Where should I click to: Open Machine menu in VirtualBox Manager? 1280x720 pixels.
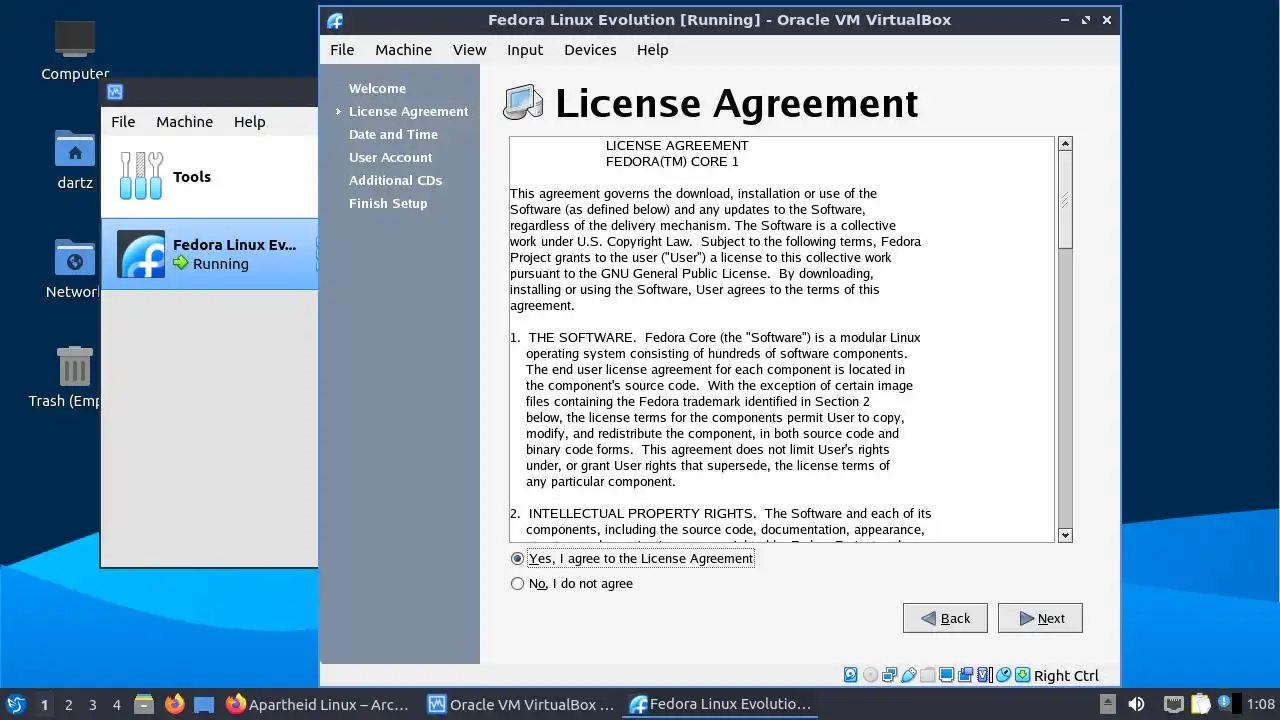[184, 121]
